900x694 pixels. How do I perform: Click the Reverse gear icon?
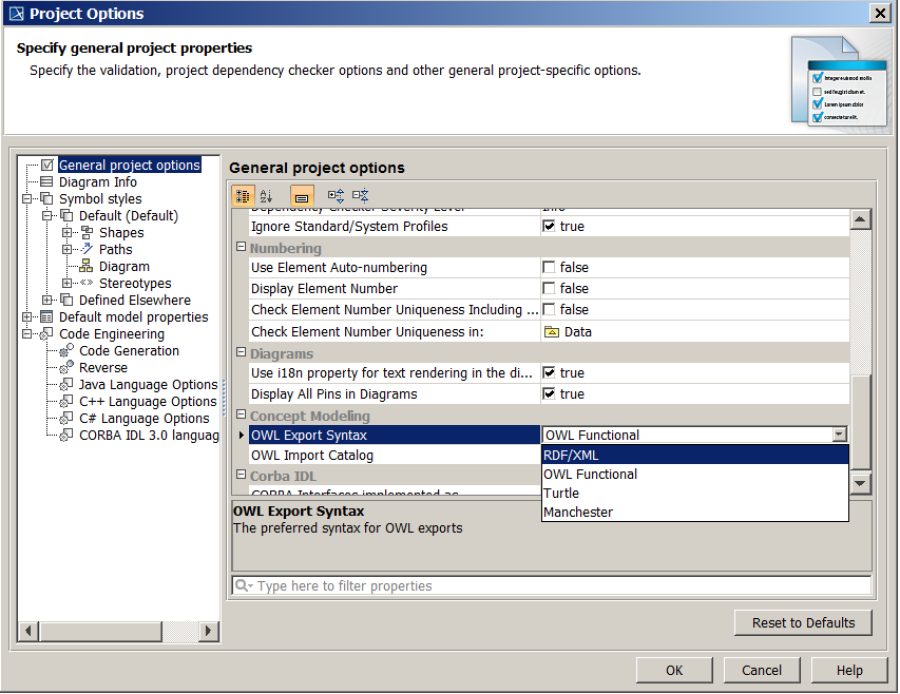click(67, 368)
